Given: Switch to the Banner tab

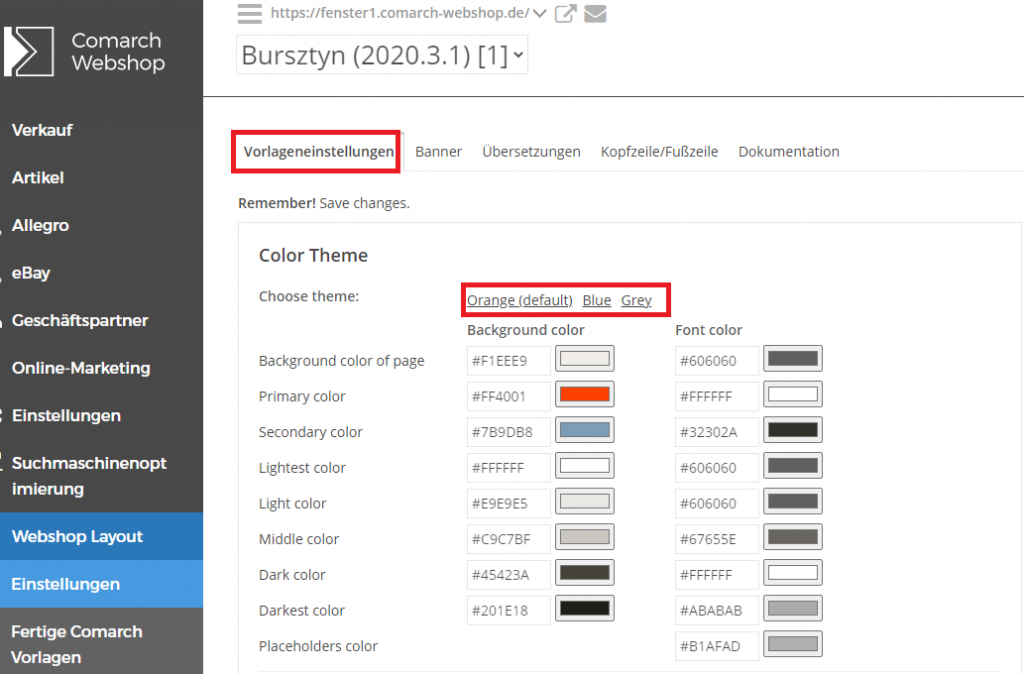Looking at the screenshot, I should point(438,152).
